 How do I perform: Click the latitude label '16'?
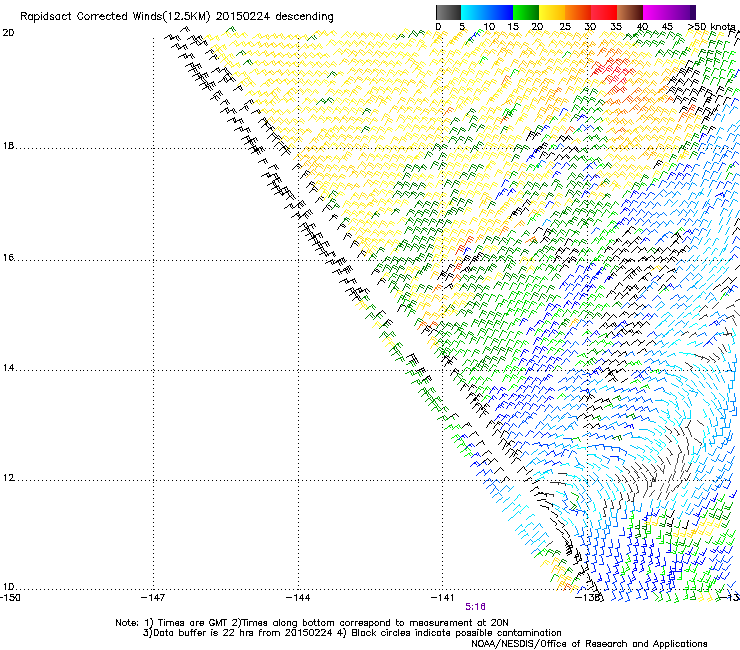click(x=8, y=258)
